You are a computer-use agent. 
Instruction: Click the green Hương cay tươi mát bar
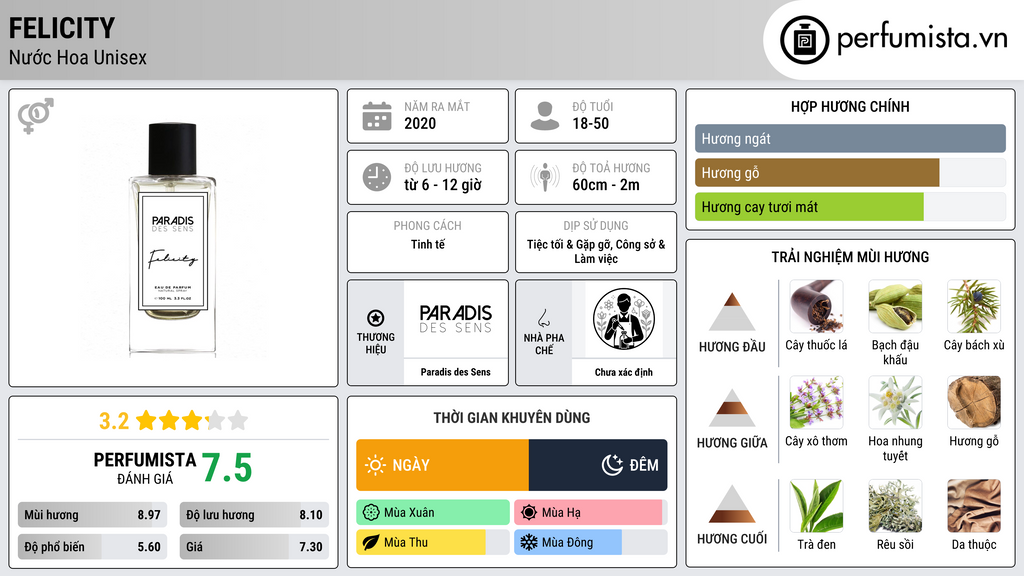point(850,207)
